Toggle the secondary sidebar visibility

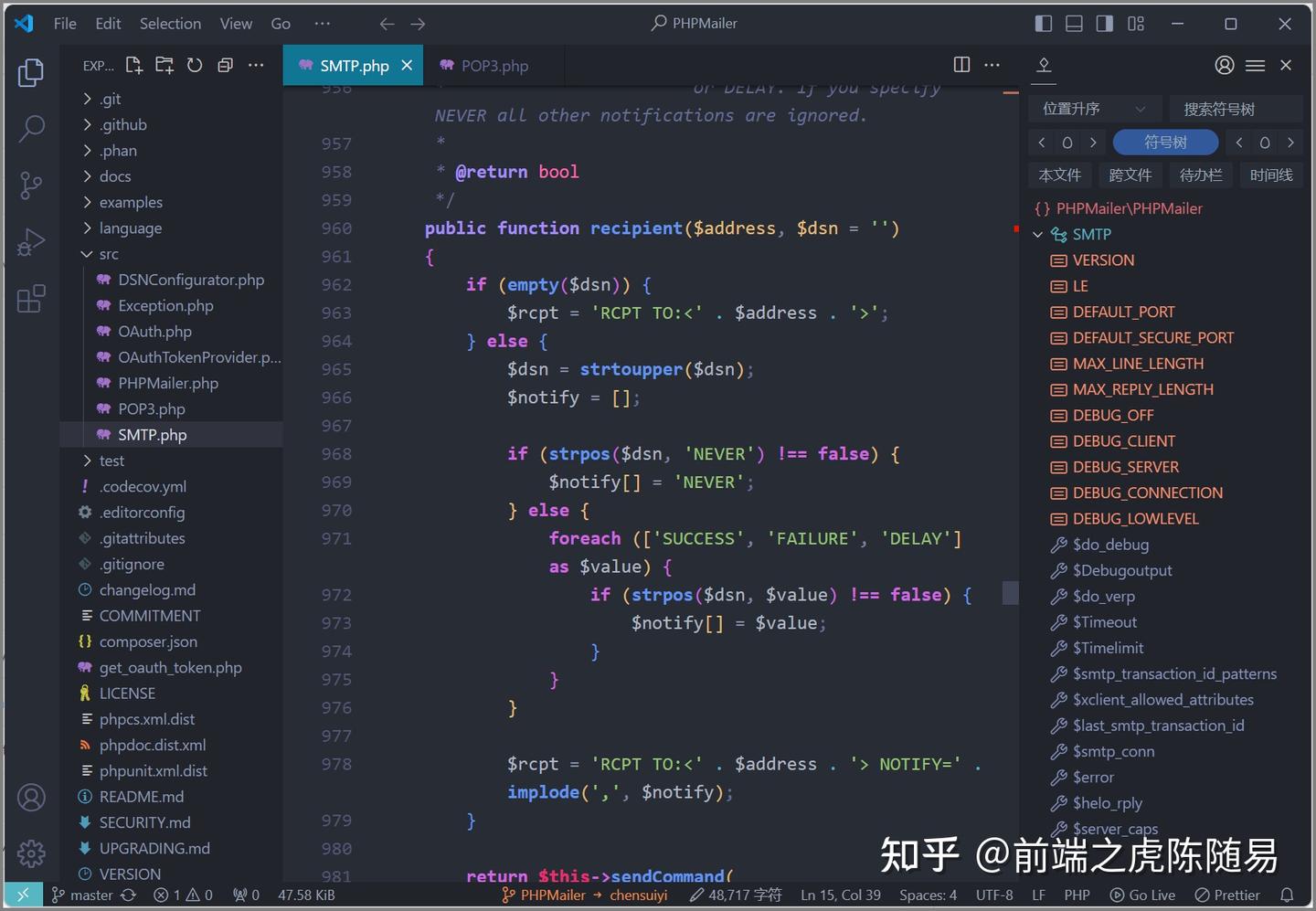(x=1104, y=23)
